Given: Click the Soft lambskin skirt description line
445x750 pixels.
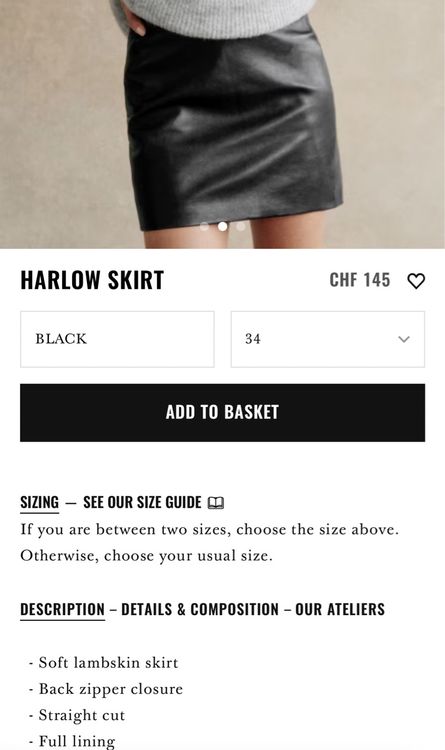Looking at the screenshot, I should [x=104, y=663].
